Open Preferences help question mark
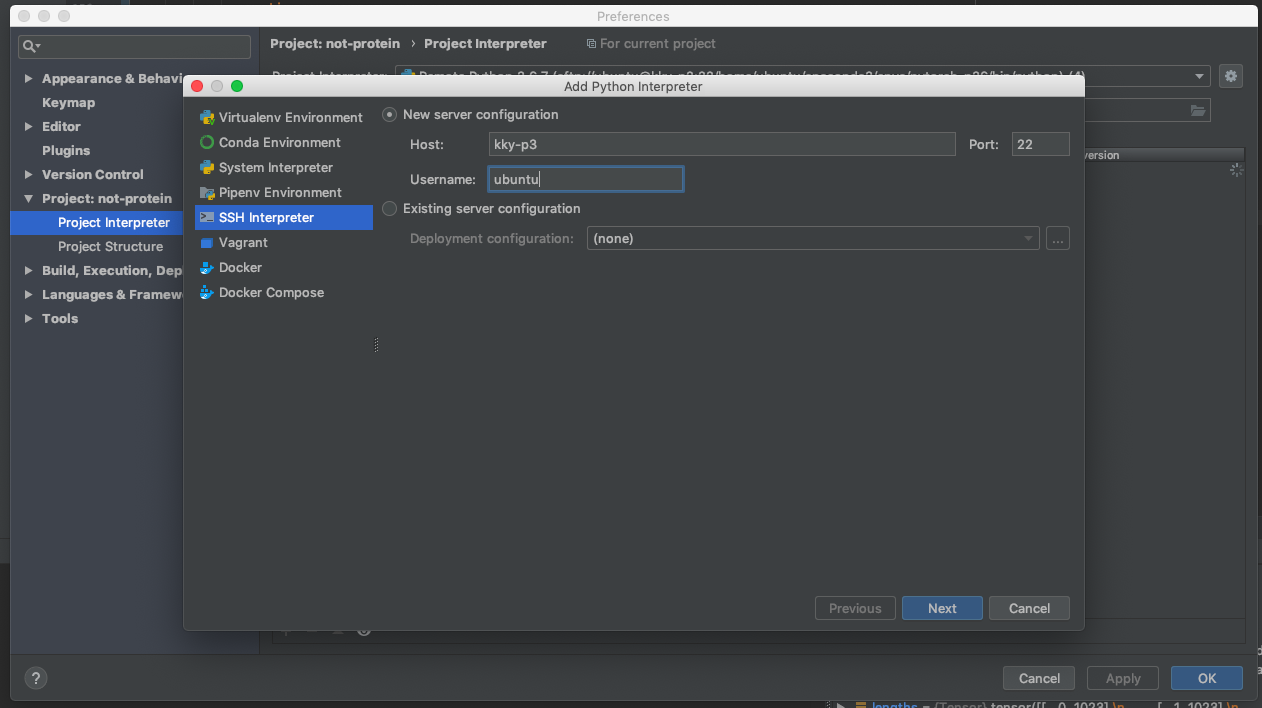This screenshot has width=1262, height=708. [35, 677]
